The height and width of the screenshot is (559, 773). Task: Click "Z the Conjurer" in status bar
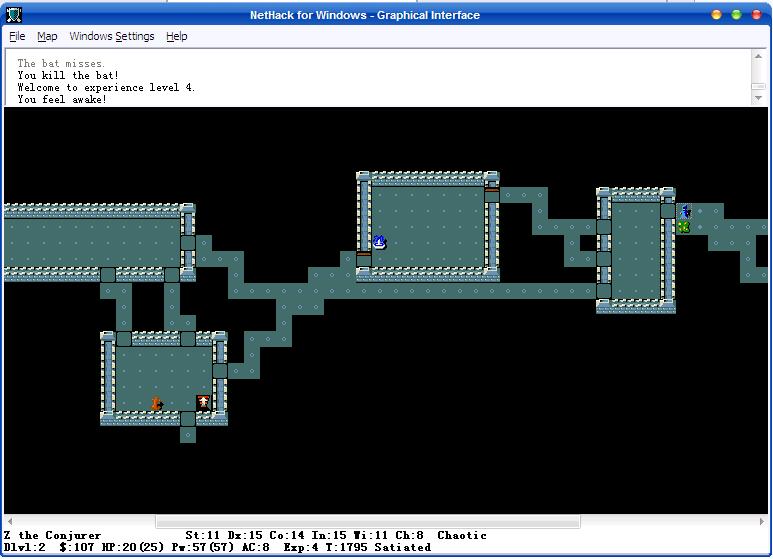pyautogui.click(x=52, y=535)
